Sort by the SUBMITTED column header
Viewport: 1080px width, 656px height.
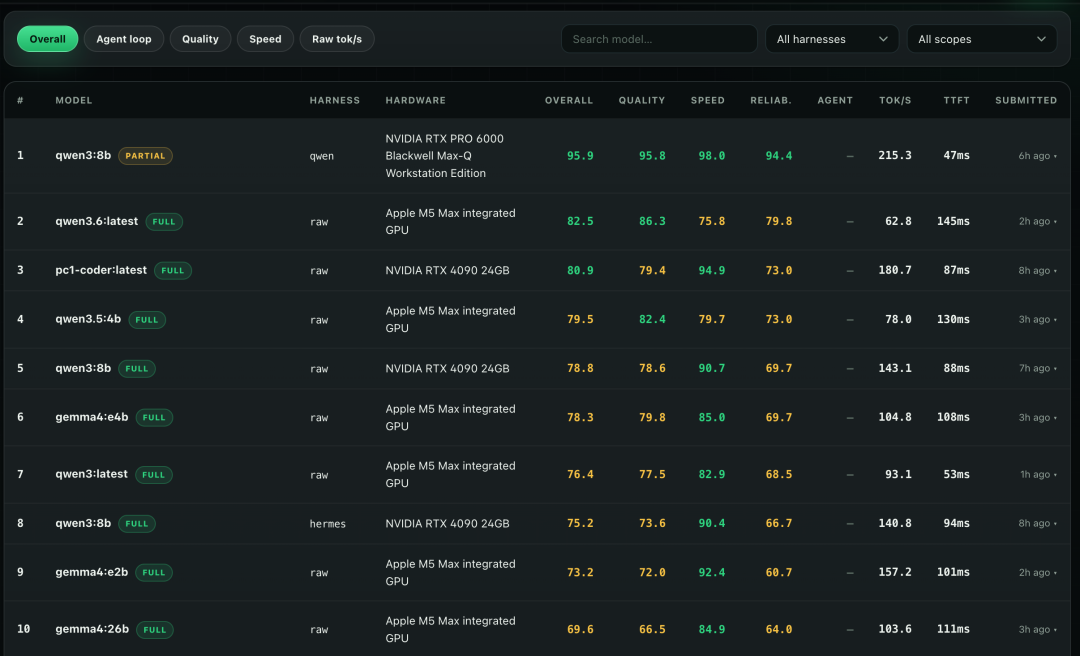(x=1026, y=101)
